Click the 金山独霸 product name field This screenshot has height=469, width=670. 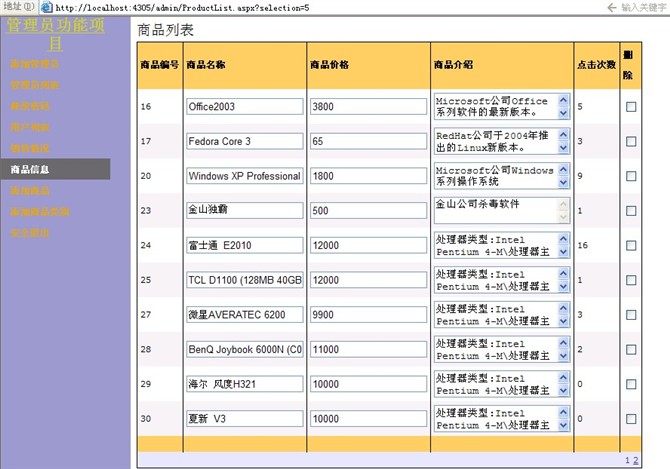245,211
